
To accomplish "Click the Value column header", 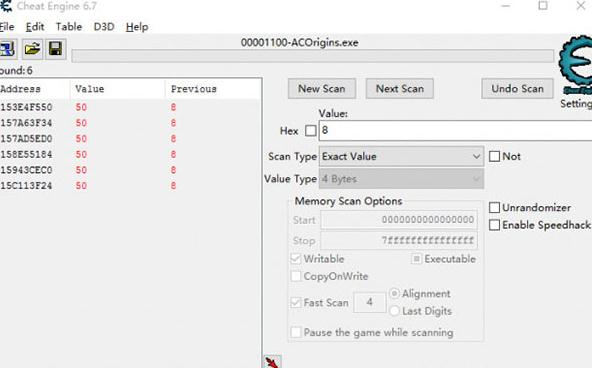I will pos(117,89).
